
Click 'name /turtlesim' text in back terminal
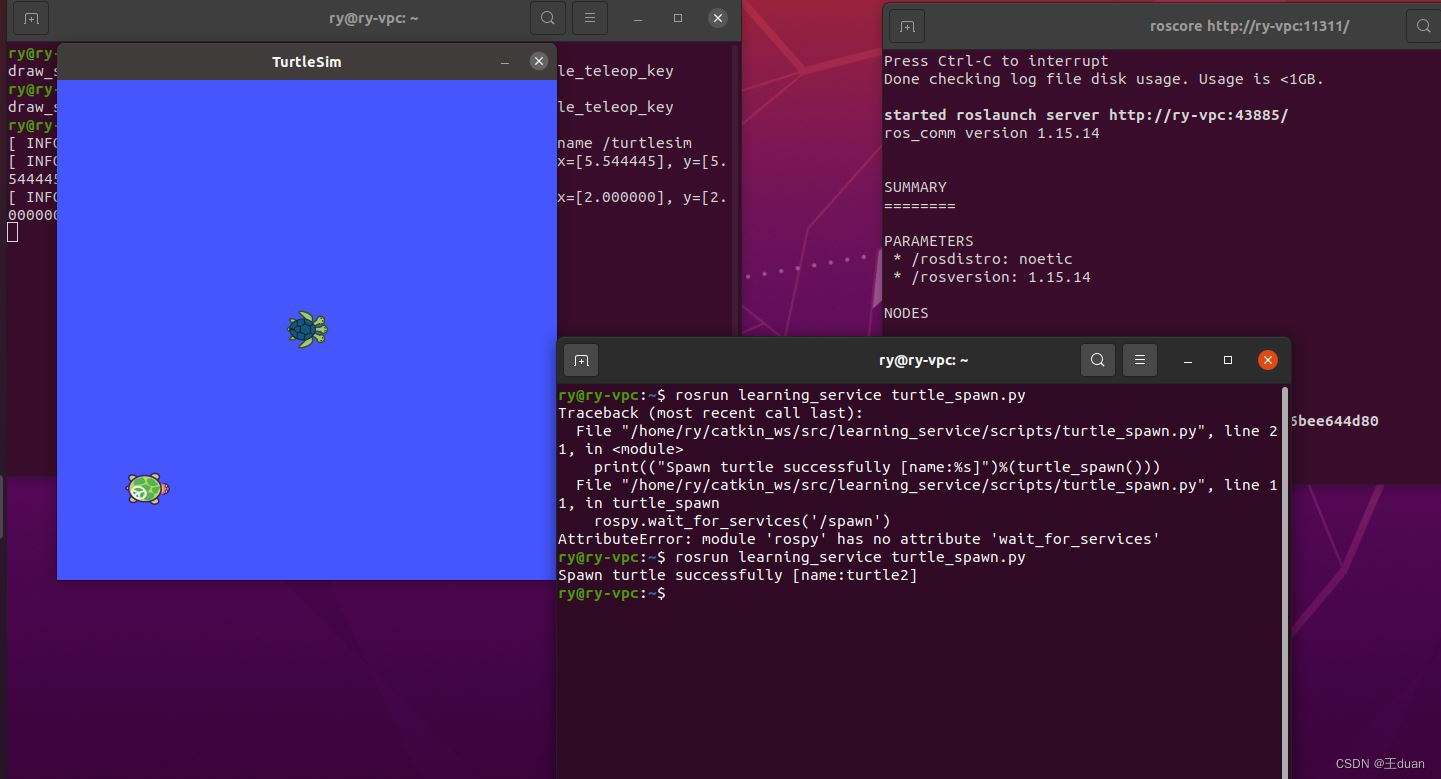tap(624, 143)
